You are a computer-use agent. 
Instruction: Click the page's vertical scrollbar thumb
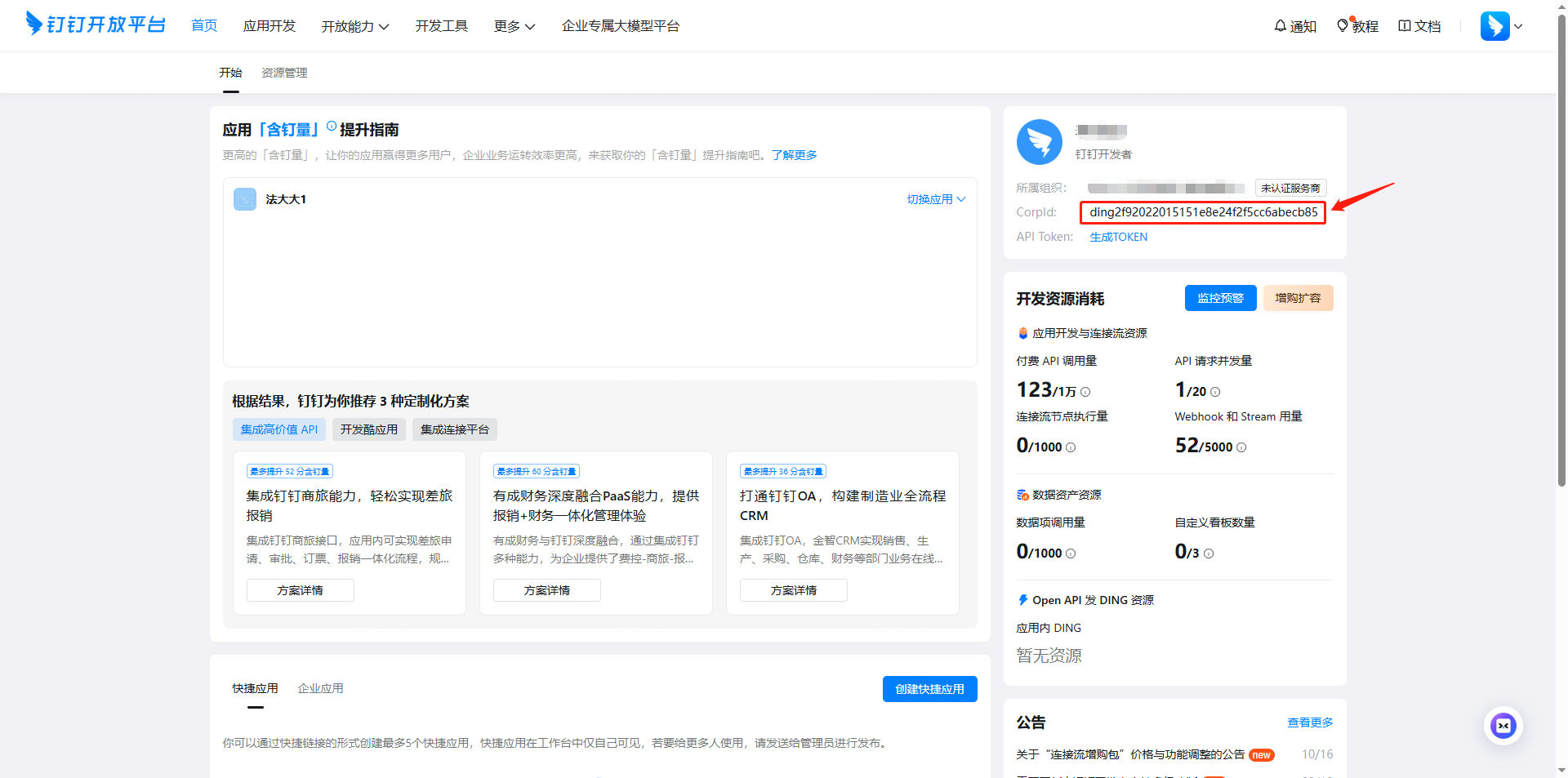tap(1561, 249)
